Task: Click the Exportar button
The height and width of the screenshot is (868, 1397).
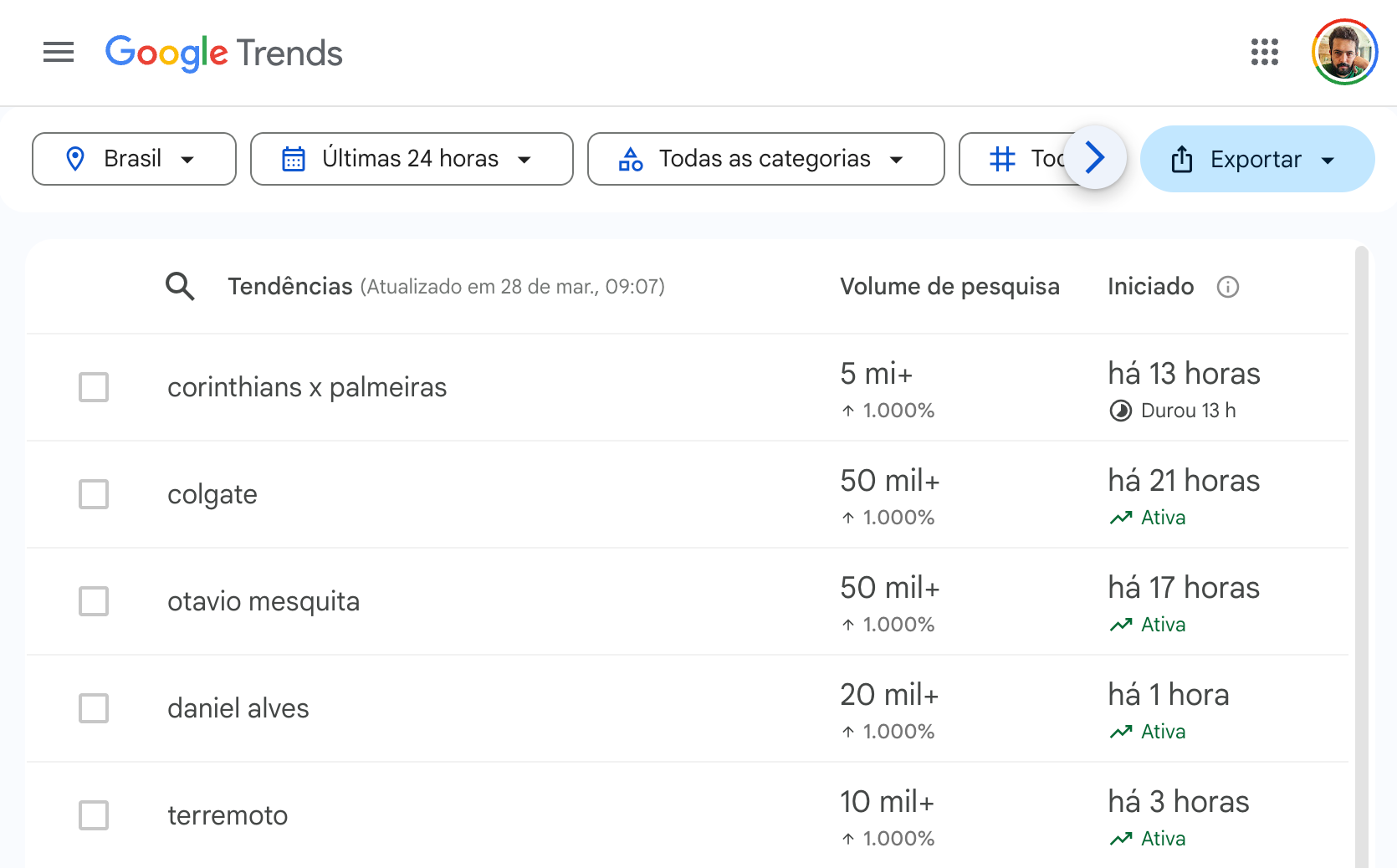Action: (1256, 159)
